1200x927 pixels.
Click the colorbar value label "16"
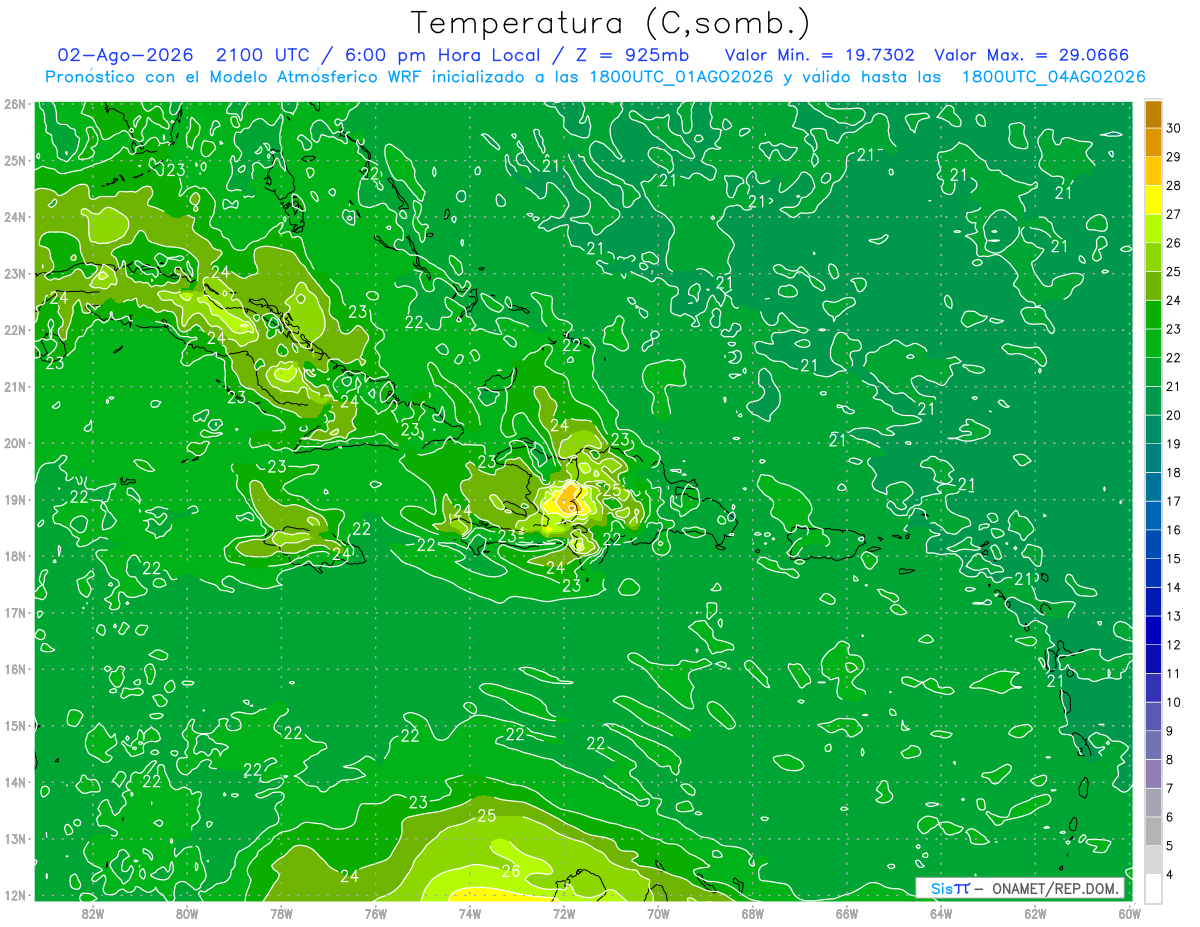coord(1174,530)
